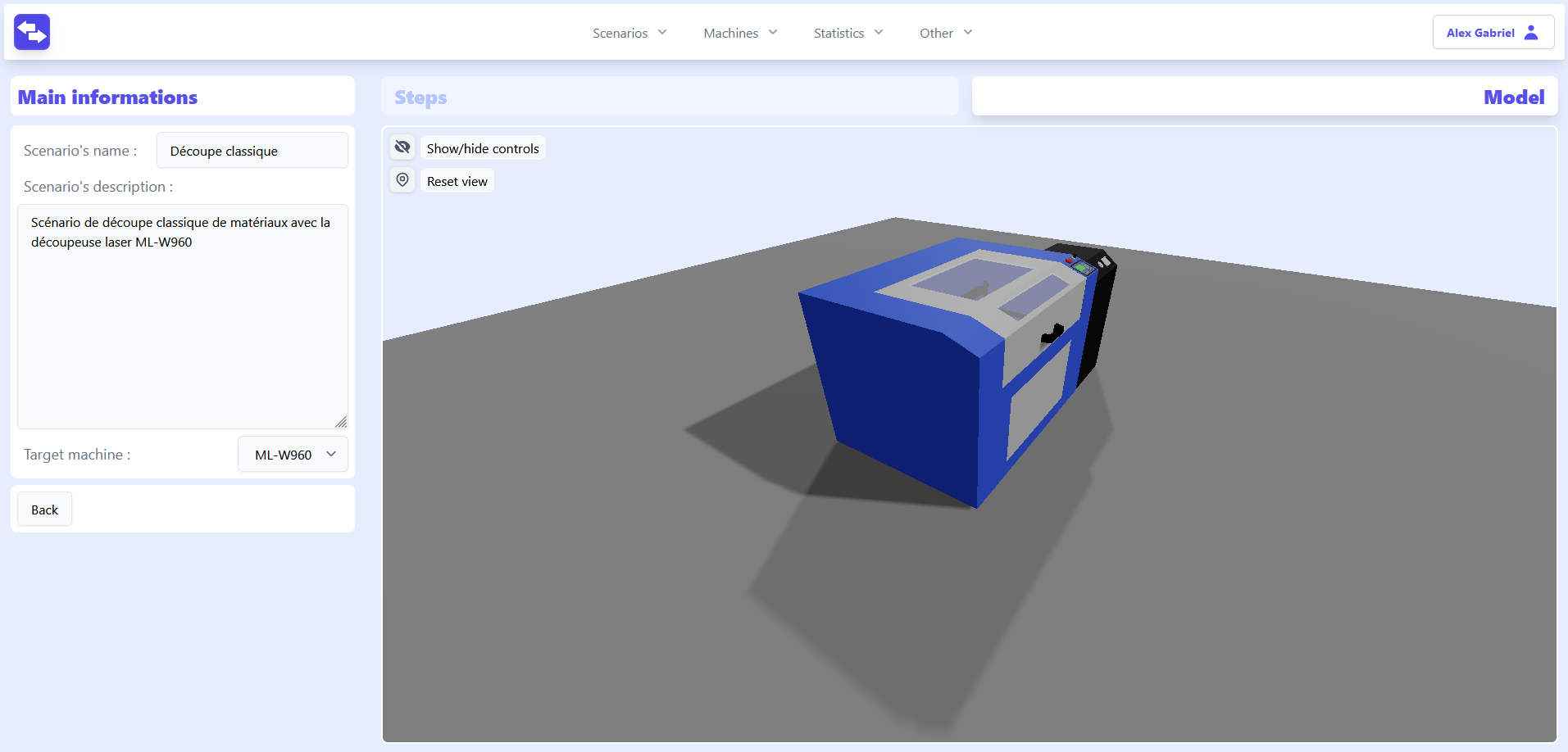The width and height of the screenshot is (1568, 752).
Task: Focus the Scenario's name input field
Action: [x=252, y=151]
